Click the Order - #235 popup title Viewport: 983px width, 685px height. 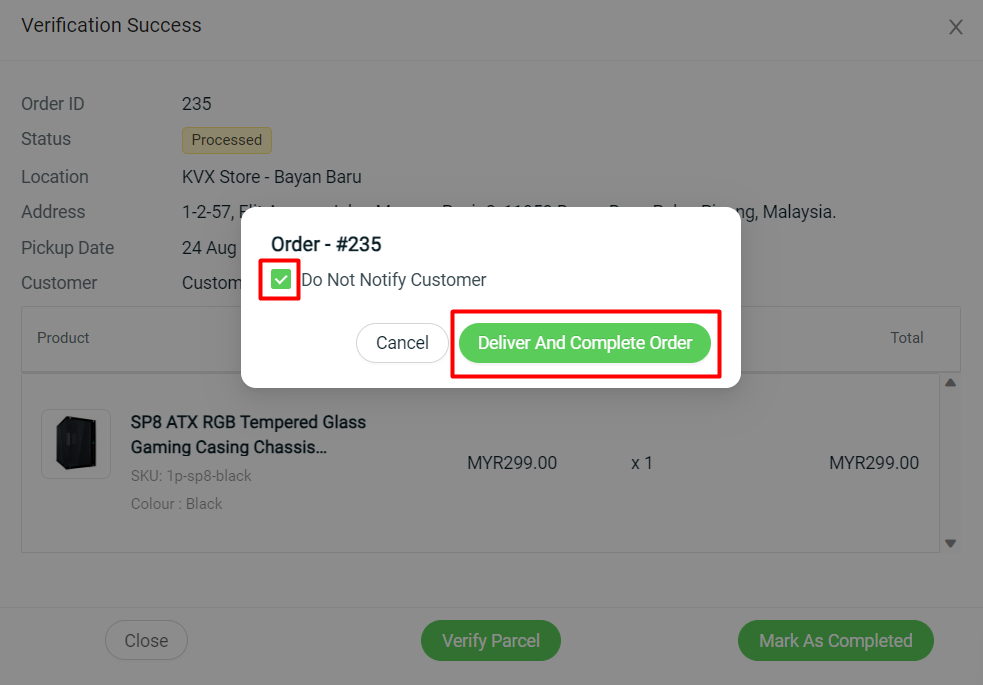pos(326,244)
